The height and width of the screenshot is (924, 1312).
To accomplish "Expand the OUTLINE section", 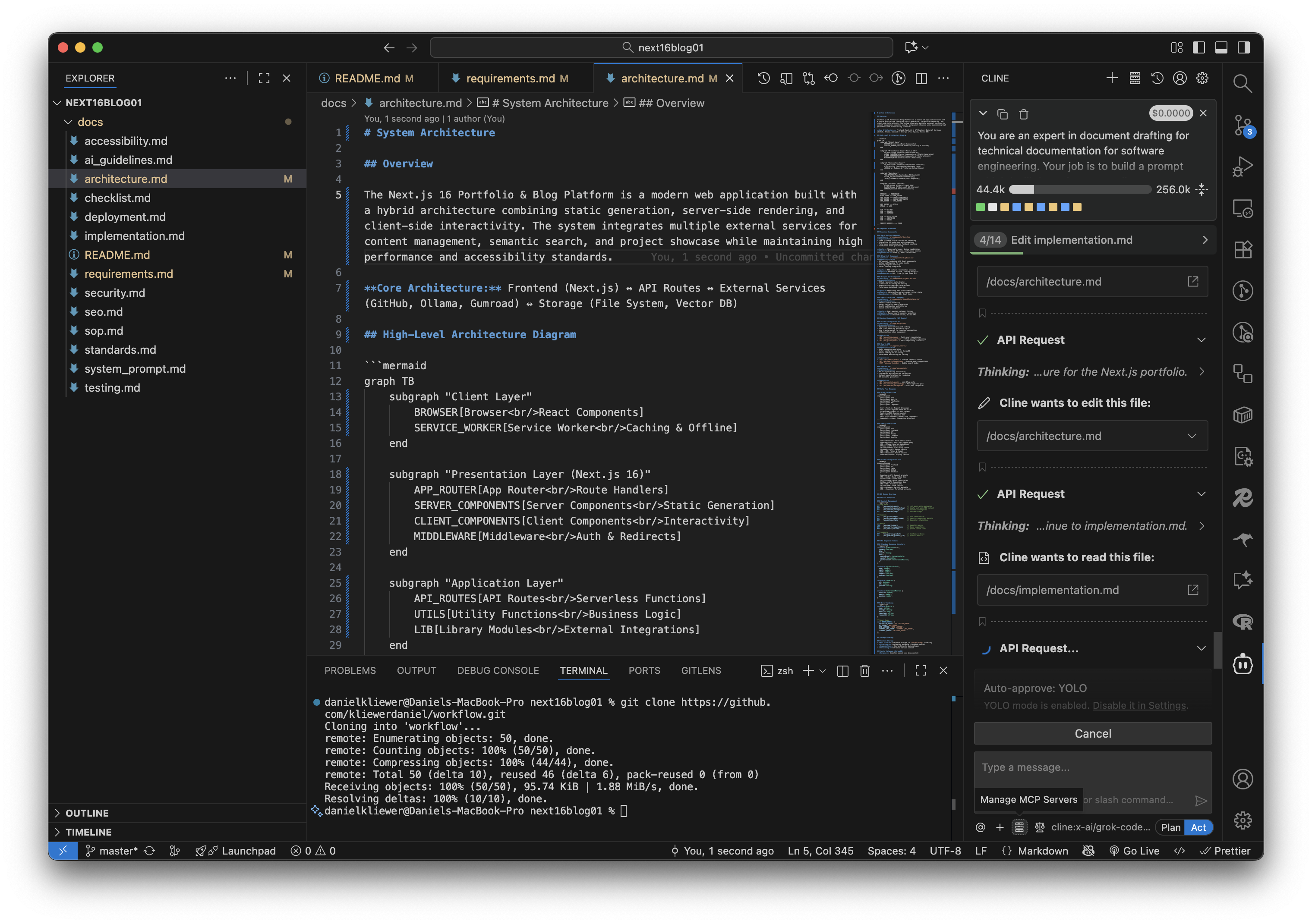I will point(87,813).
